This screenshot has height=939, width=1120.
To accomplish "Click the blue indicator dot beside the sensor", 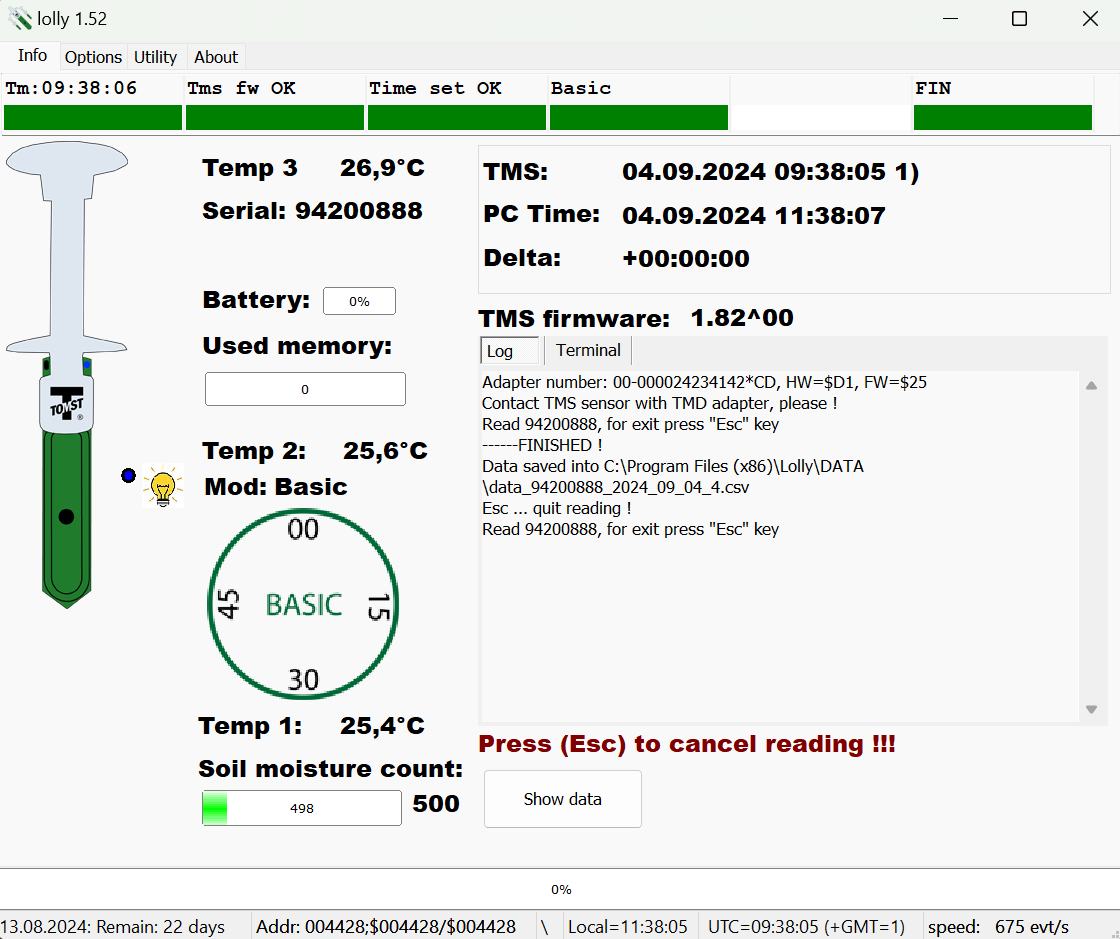I will coord(128,475).
